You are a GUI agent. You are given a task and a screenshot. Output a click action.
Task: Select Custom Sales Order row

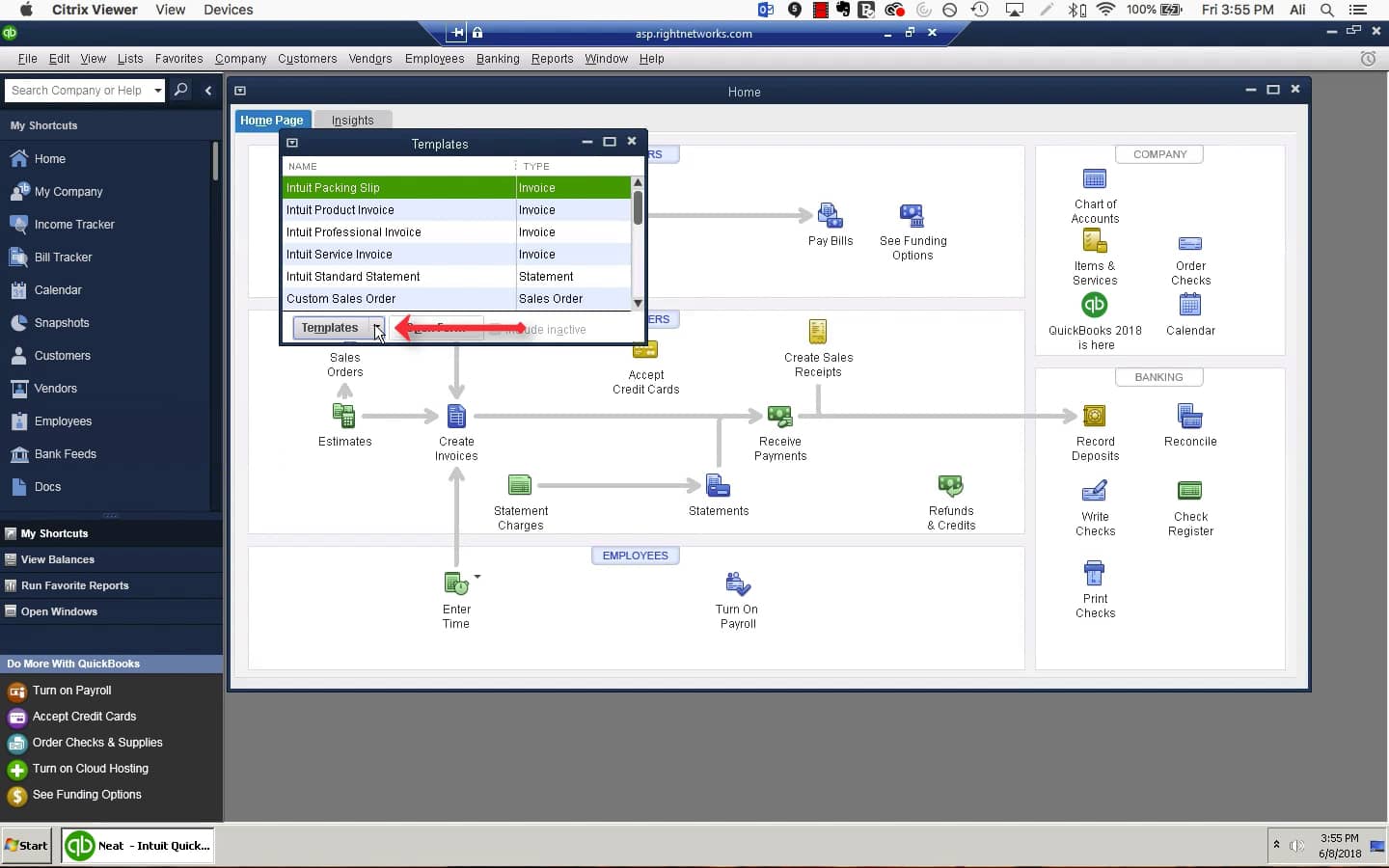[457, 299]
